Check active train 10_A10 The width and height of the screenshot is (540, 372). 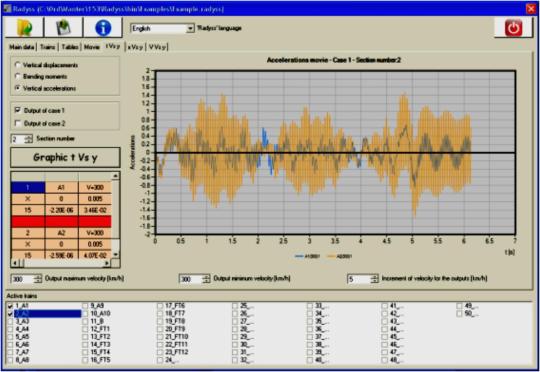(85, 314)
